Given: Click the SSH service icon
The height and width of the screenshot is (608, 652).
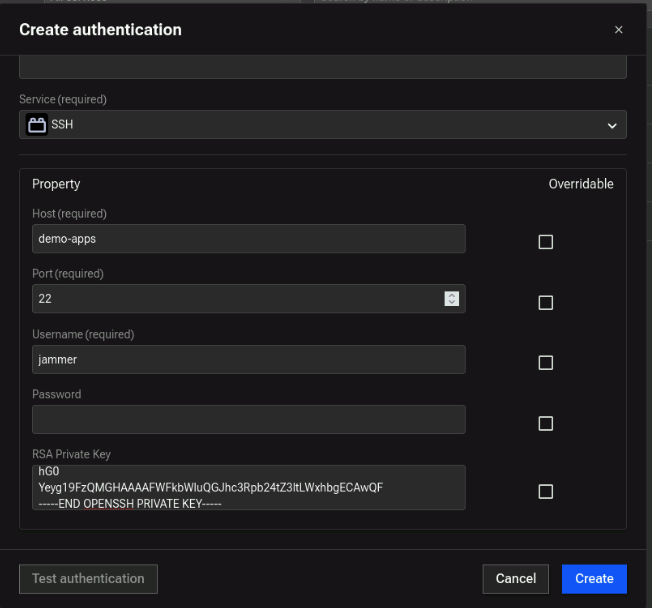Looking at the screenshot, I should coord(37,125).
